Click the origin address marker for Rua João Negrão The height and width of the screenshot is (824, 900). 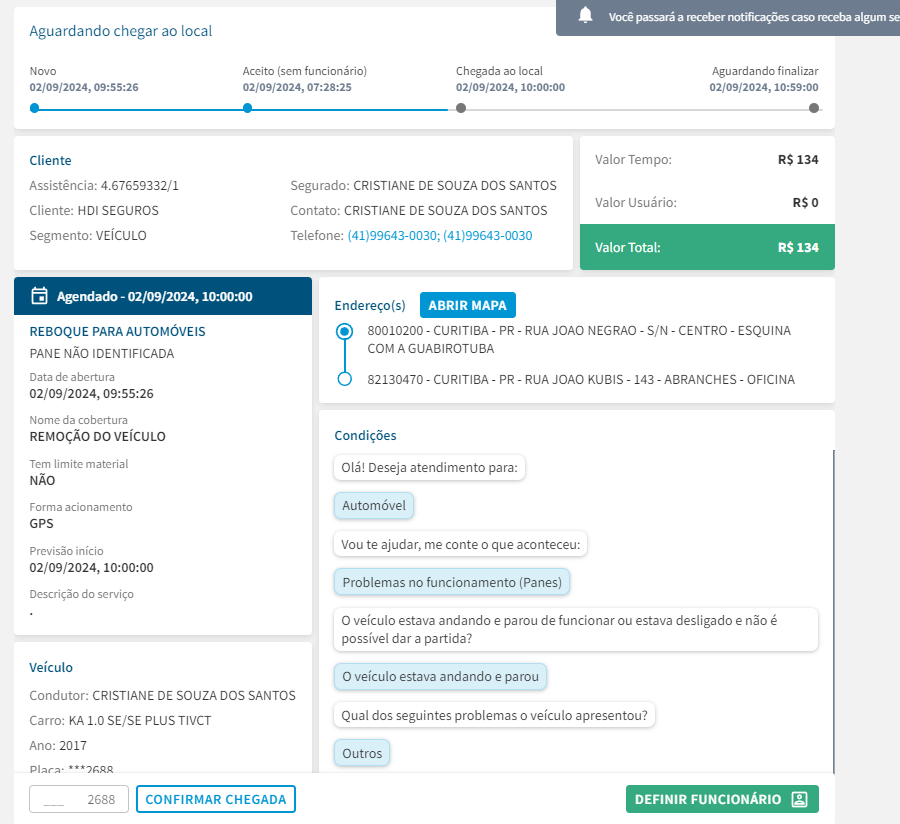pyautogui.click(x=345, y=330)
